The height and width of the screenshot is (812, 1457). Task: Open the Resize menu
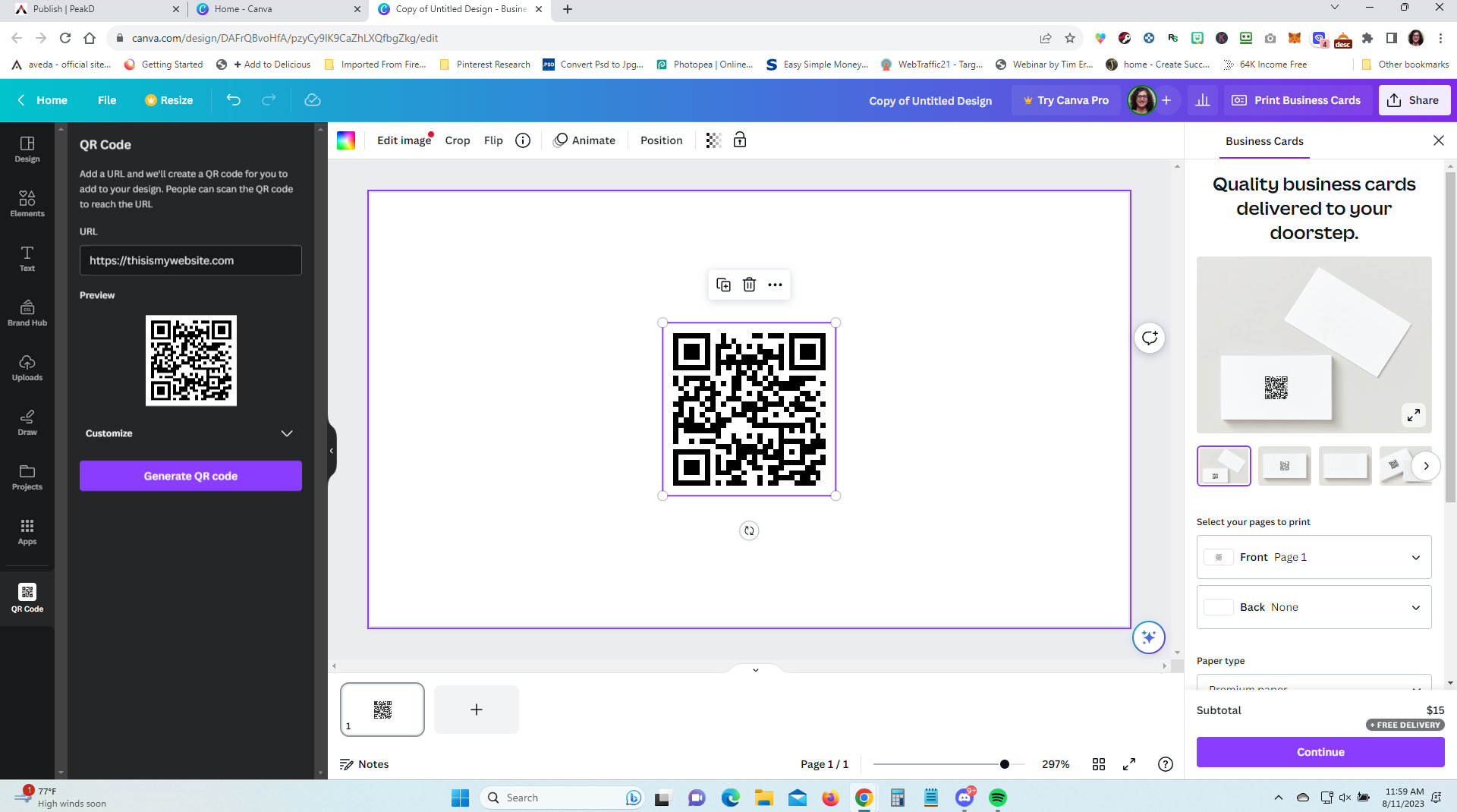[x=169, y=100]
